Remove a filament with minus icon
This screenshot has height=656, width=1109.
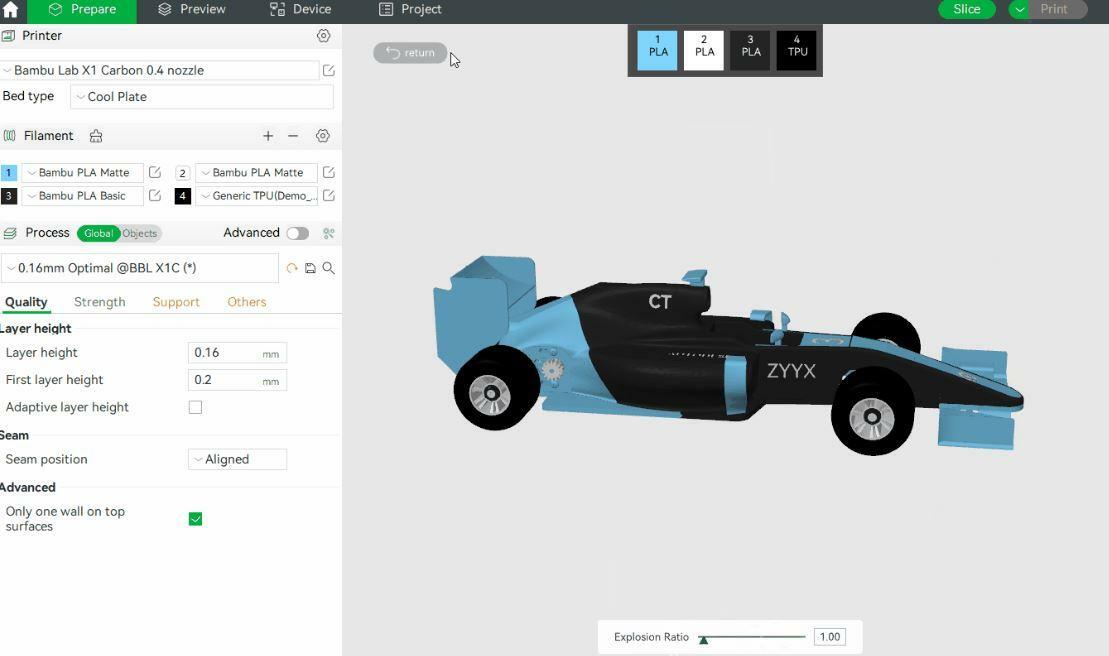[293, 136]
